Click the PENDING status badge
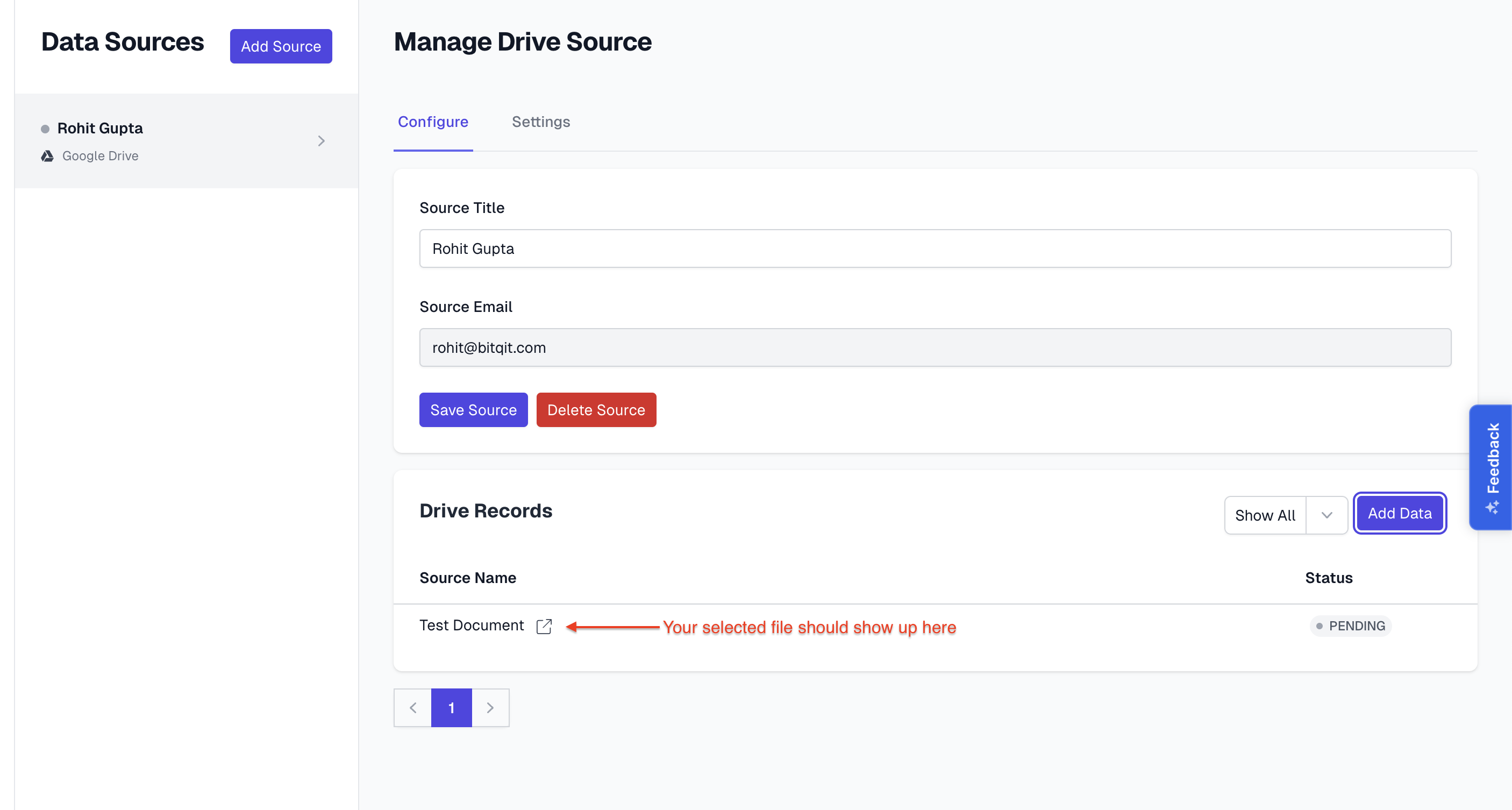 pos(1350,626)
